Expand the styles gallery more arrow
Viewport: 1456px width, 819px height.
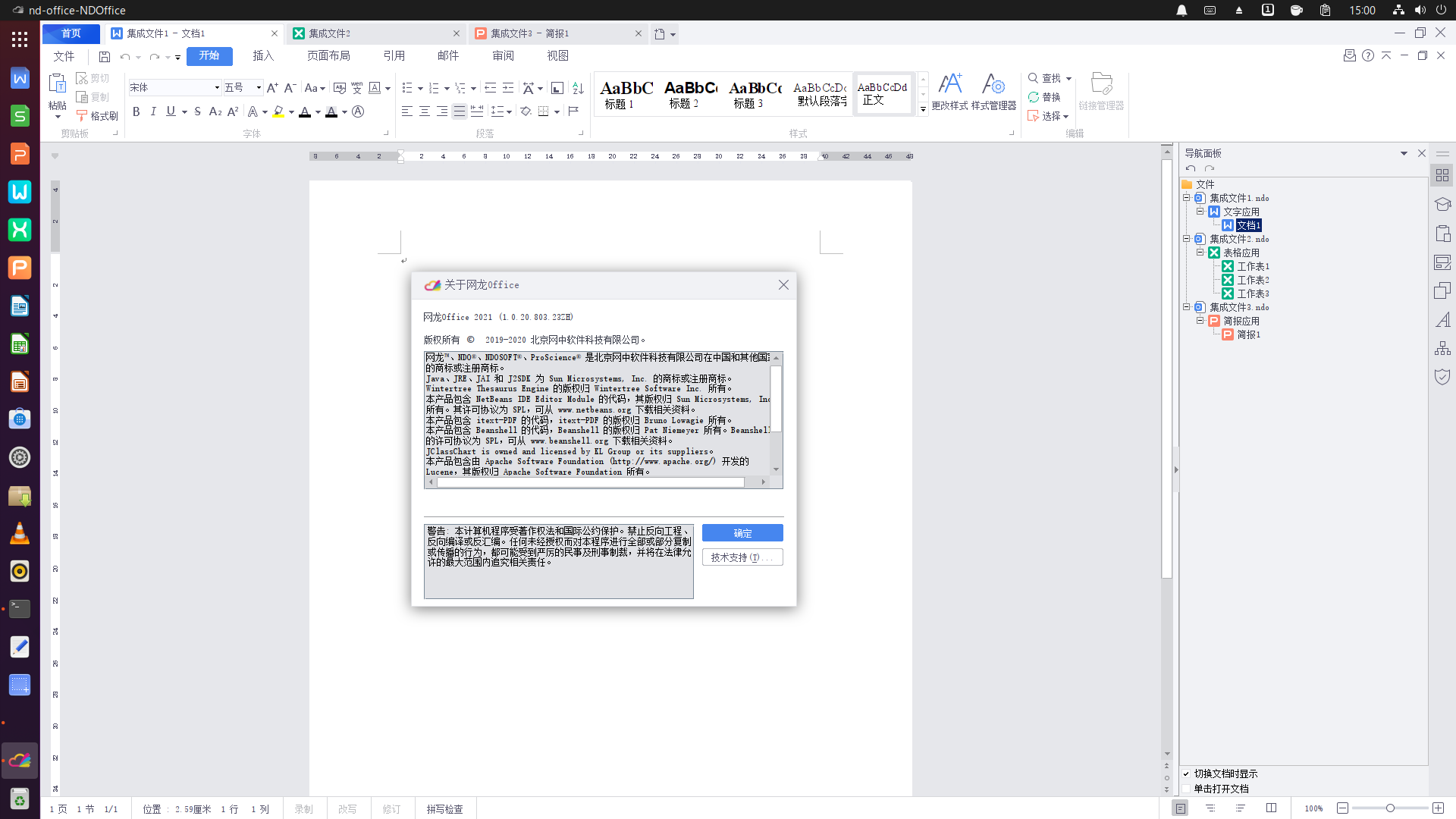pos(923,109)
